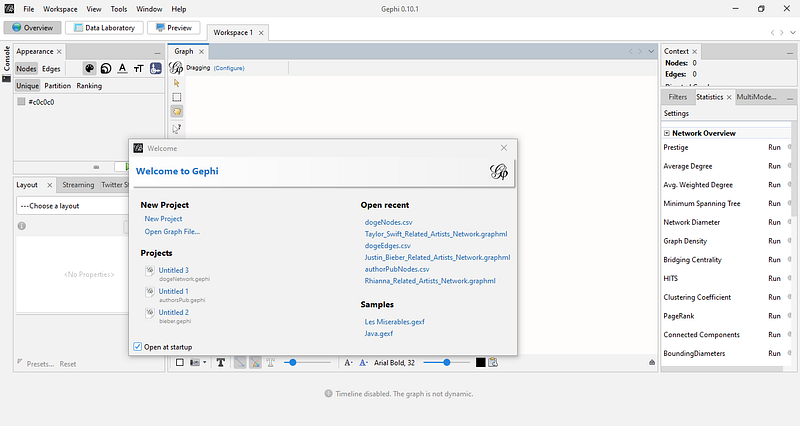Switch to Ranking appearance mode
The image size is (800, 426).
(89, 86)
